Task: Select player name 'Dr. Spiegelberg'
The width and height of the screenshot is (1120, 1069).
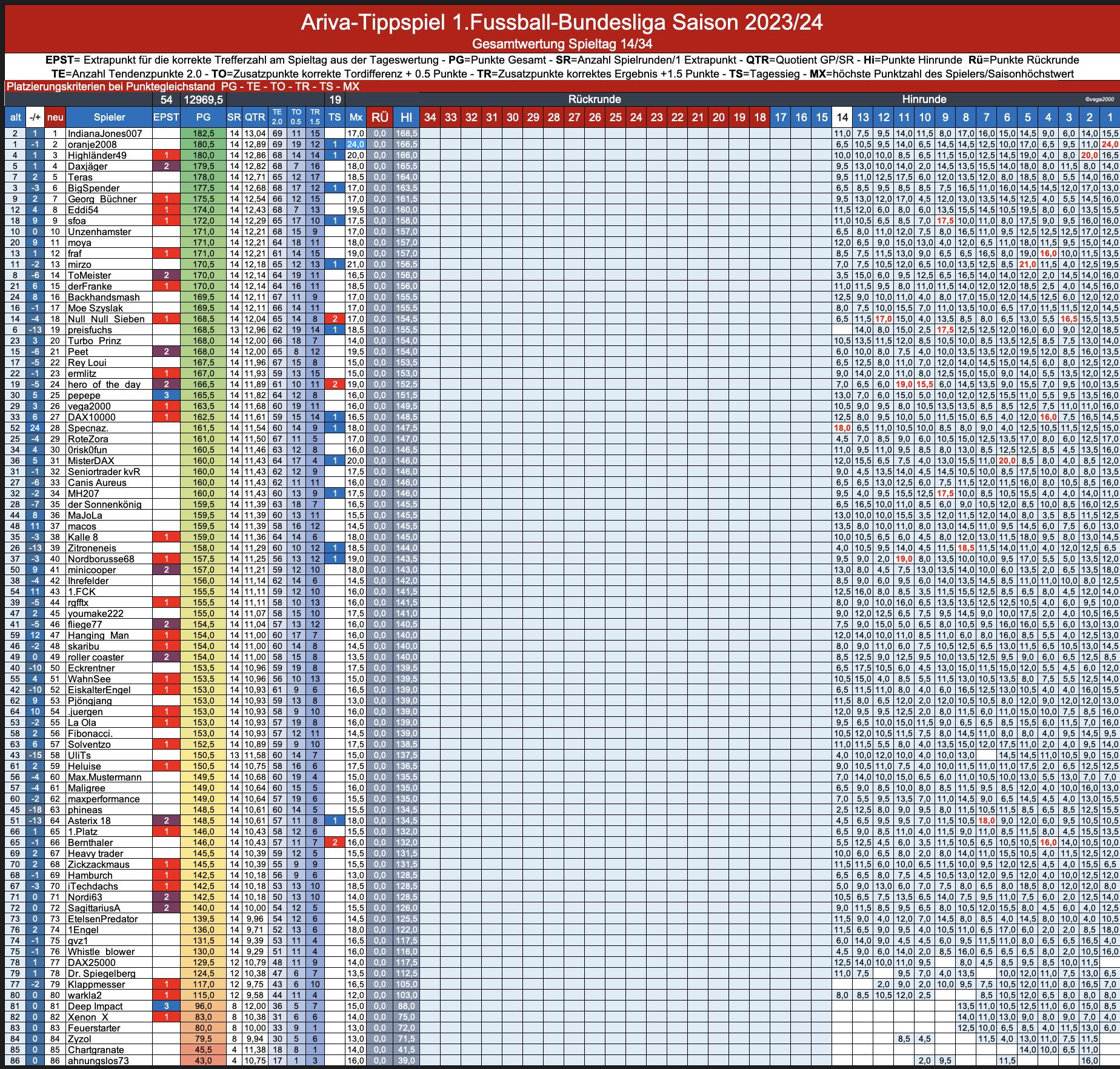Action: (101, 973)
